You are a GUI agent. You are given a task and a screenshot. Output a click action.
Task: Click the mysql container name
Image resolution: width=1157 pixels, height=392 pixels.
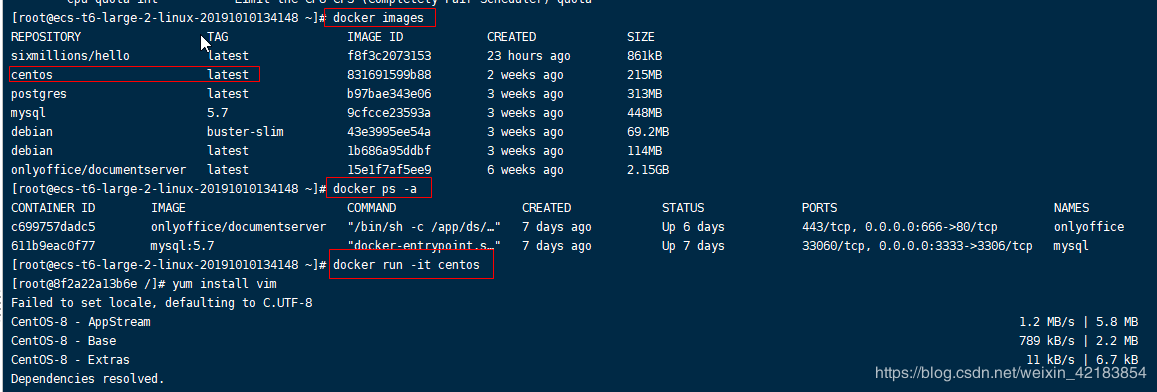tap(1071, 246)
